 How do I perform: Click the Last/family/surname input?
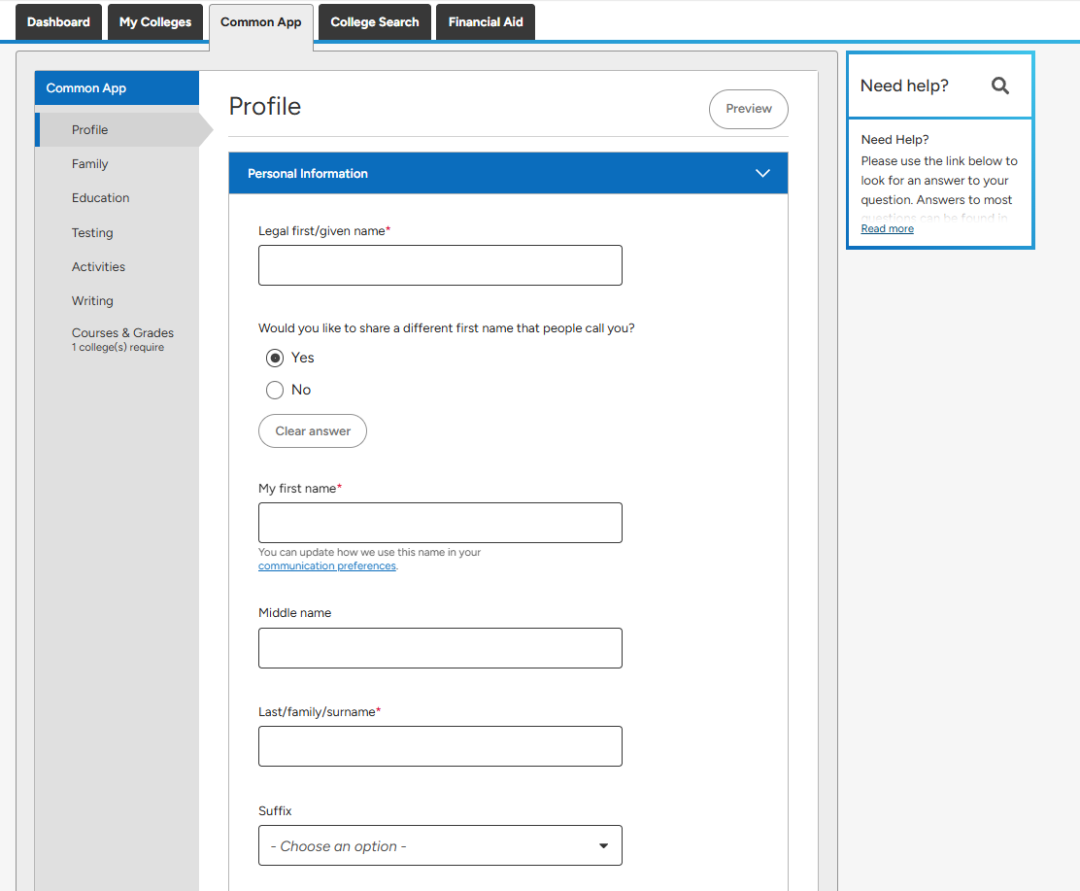440,746
